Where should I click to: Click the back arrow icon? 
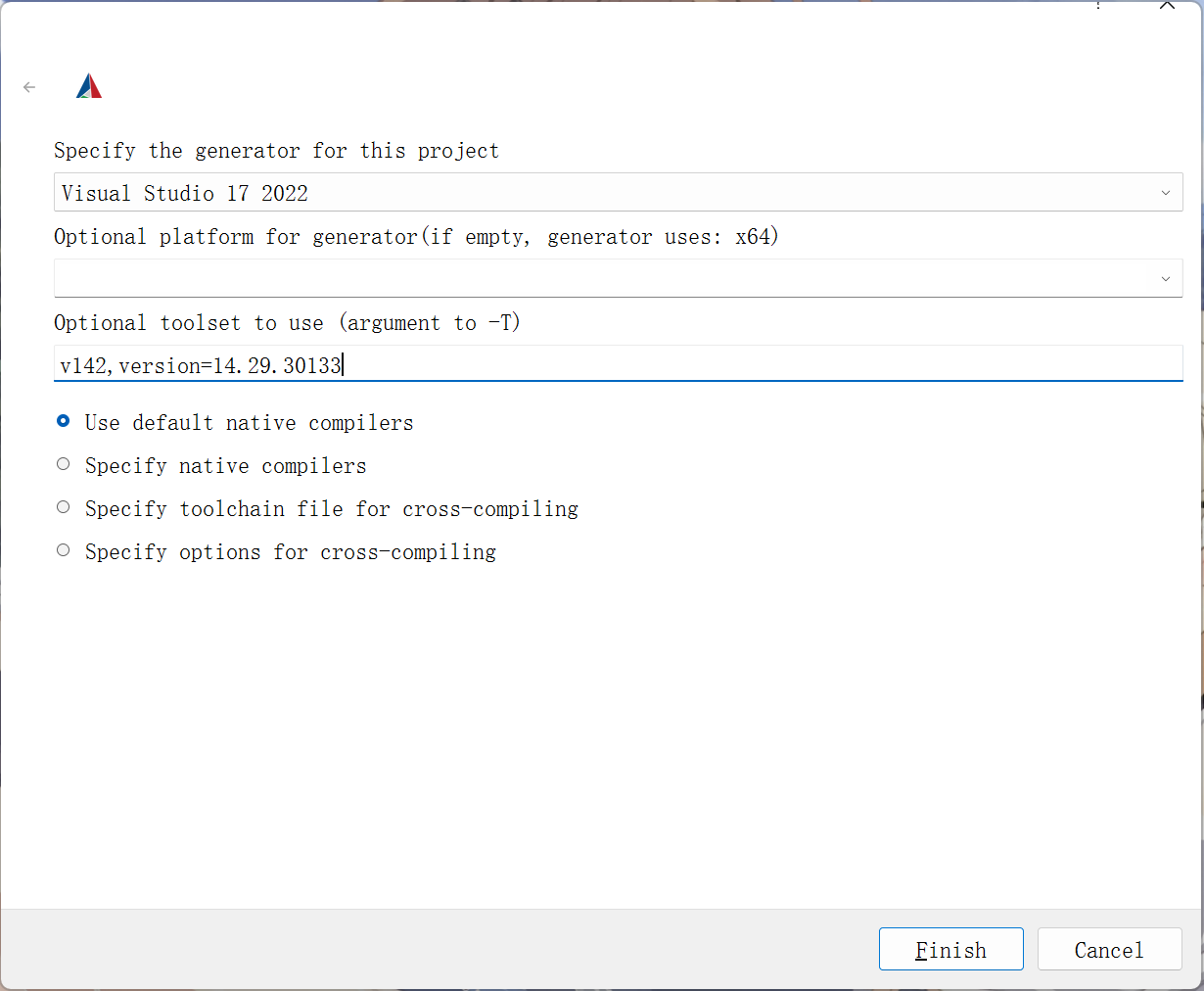(x=29, y=87)
